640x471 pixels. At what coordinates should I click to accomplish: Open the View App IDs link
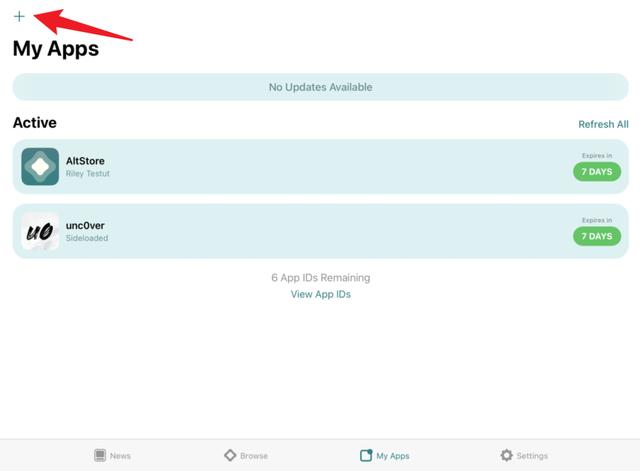(321, 294)
